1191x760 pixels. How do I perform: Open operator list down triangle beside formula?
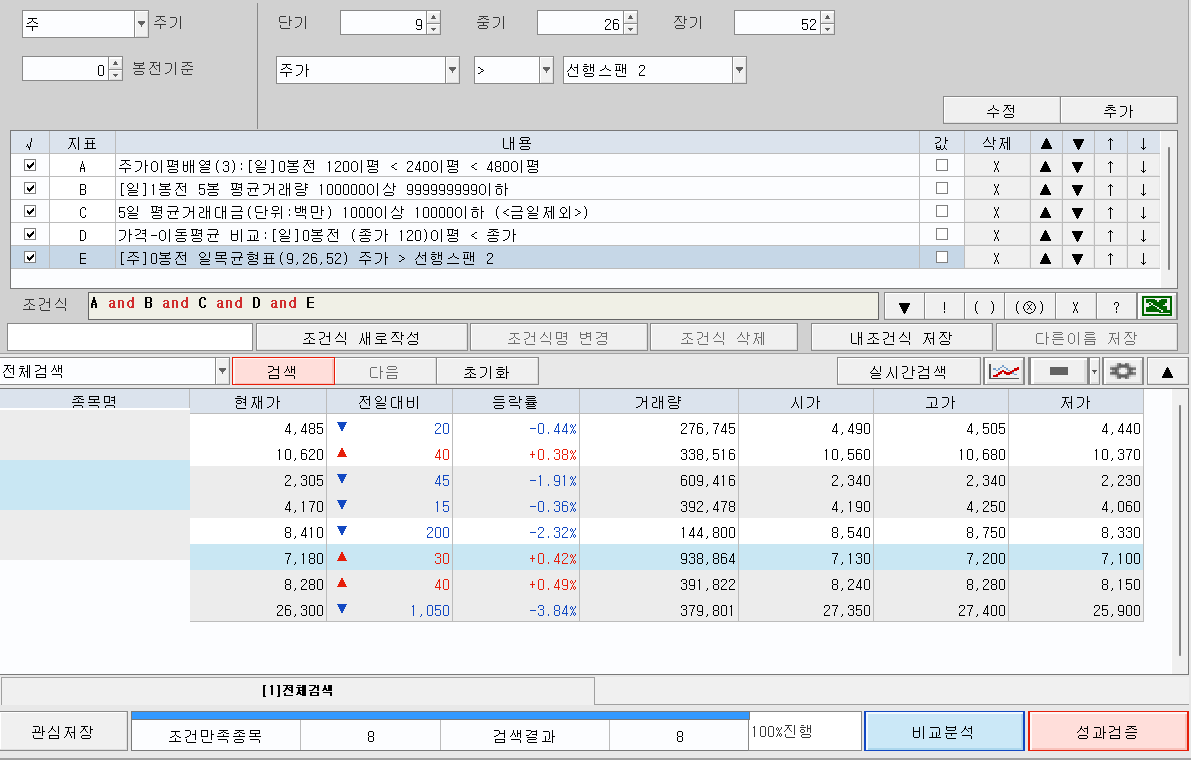(x=904, y=307)
